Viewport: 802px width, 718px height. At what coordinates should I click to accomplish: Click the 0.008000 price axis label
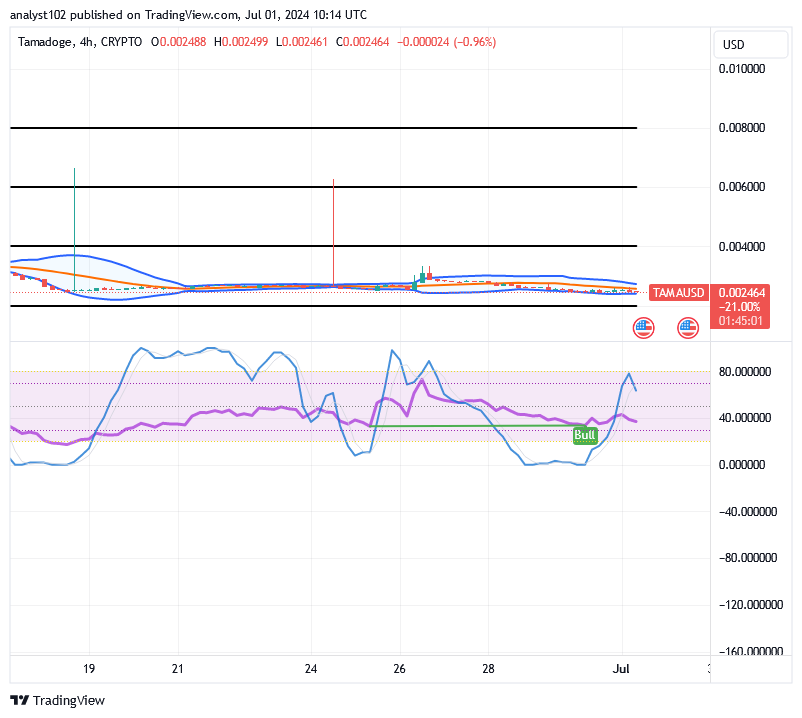point(742,128)
